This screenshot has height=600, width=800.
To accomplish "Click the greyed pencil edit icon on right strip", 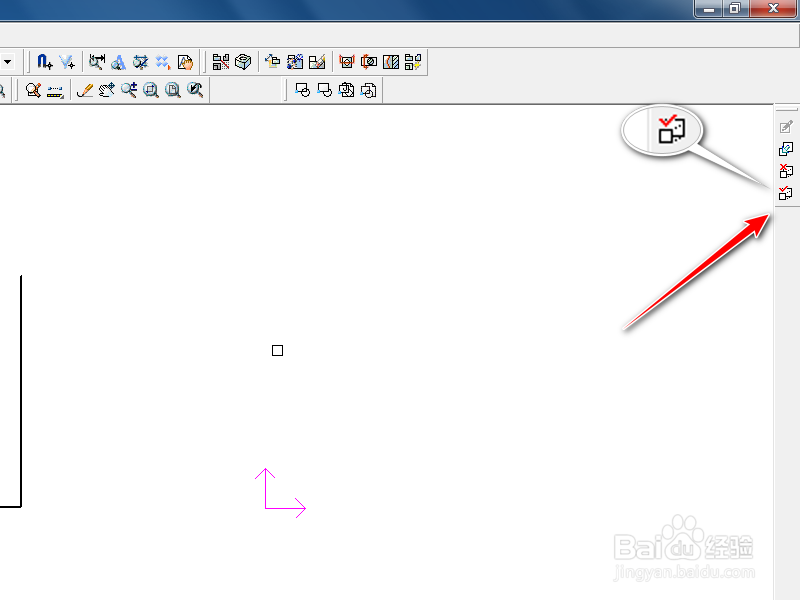I will [x=786, y=127].
